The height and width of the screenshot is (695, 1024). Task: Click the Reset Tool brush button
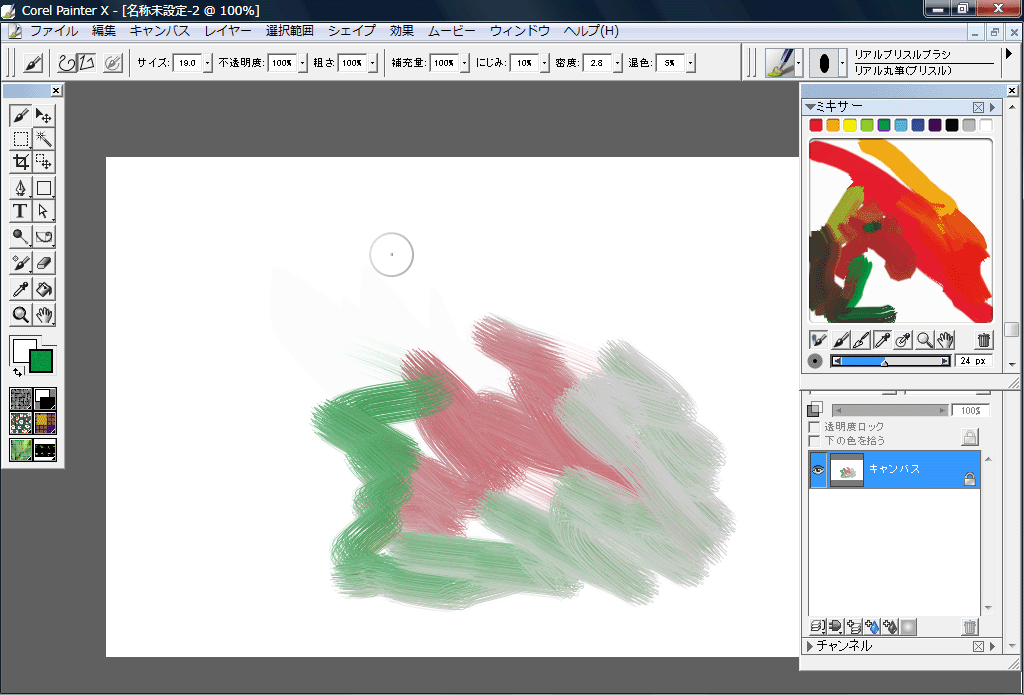tap(33, 63)
